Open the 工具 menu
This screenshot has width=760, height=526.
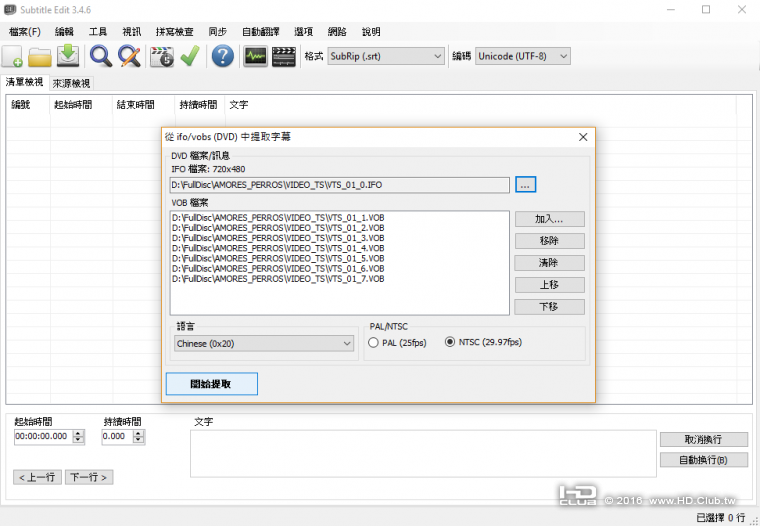98,32
